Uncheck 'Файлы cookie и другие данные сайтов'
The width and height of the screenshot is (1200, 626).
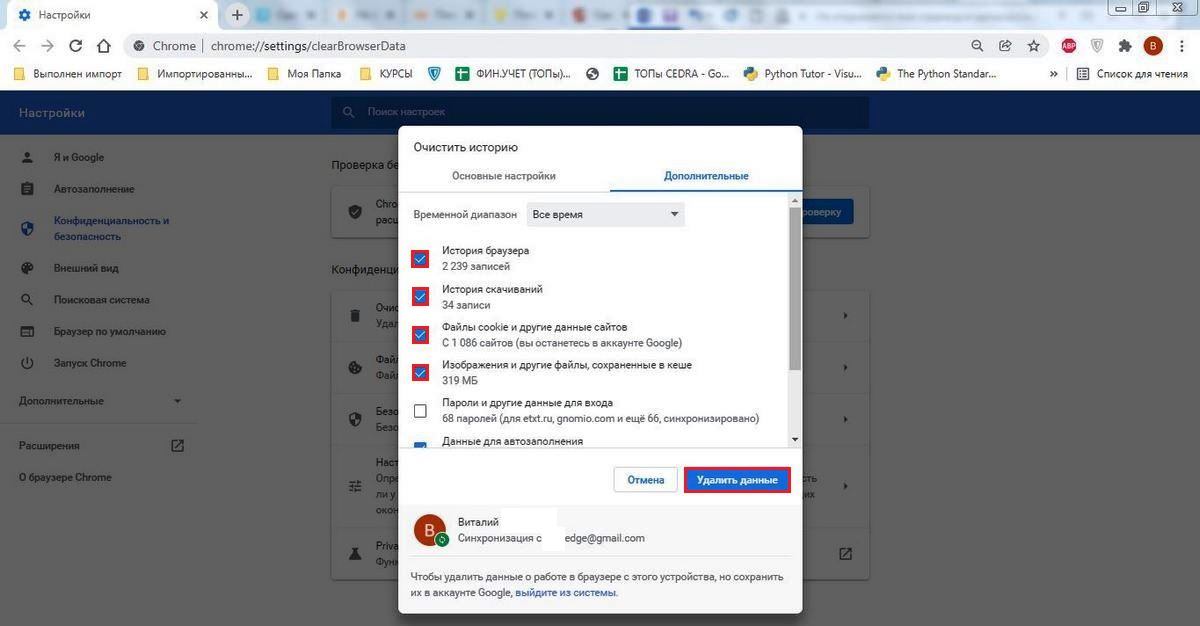pos(420,335)
